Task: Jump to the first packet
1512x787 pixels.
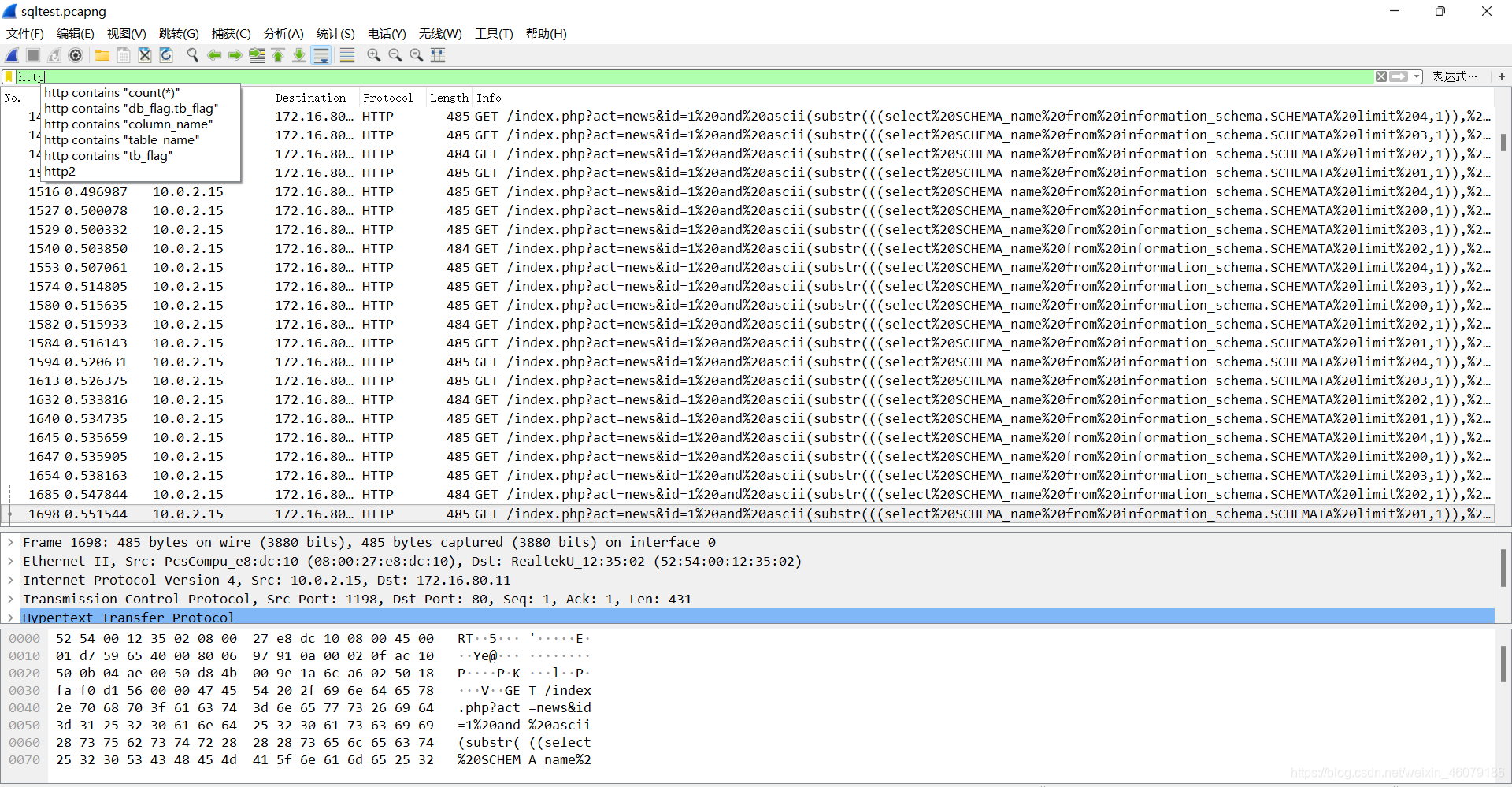Action: coord(278,55)
